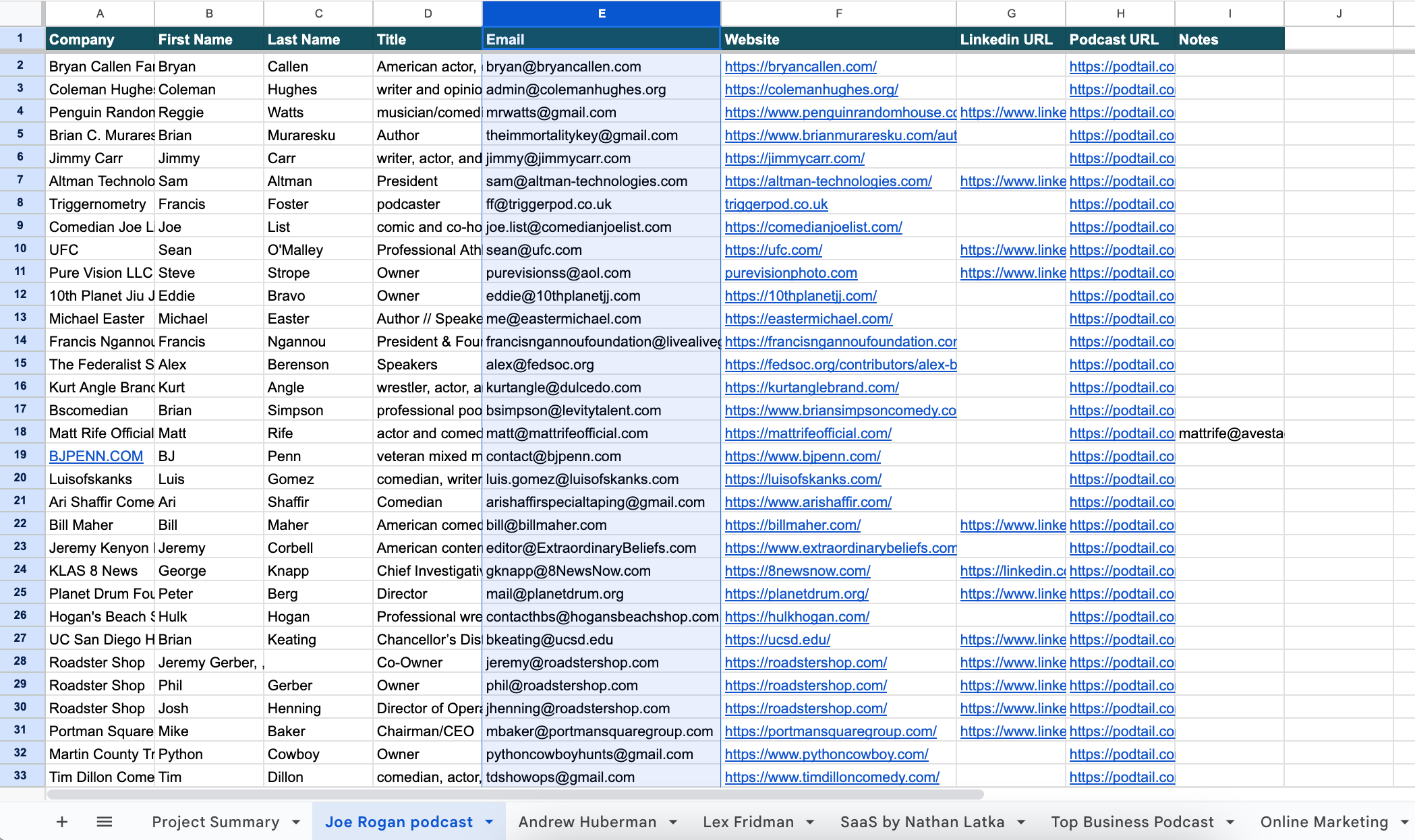Select row 10 header

21,249
